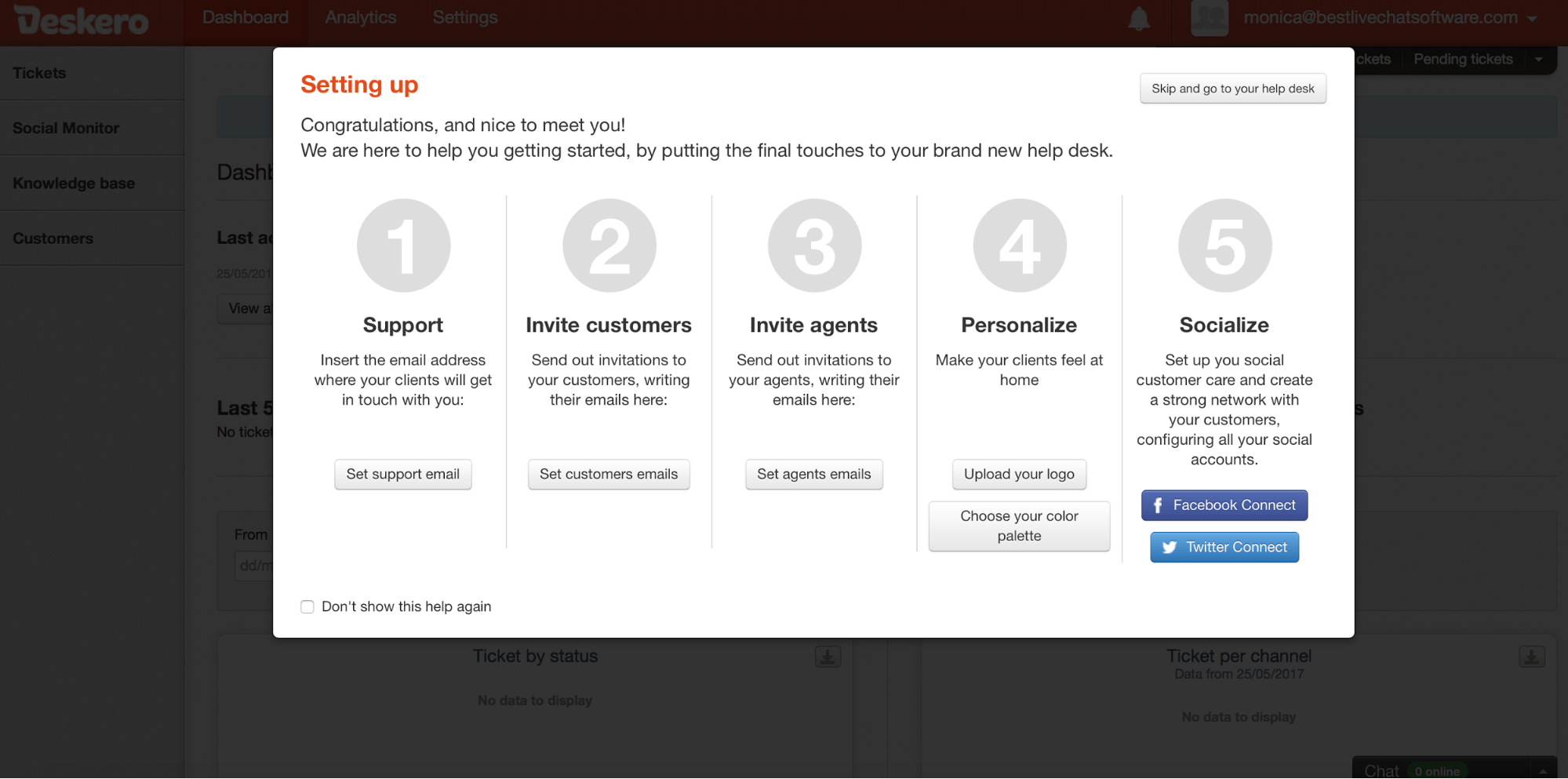Check Don't show this help again
Image resolution: width=1568 pixels, height=779 pixels.
pos(307,607)
